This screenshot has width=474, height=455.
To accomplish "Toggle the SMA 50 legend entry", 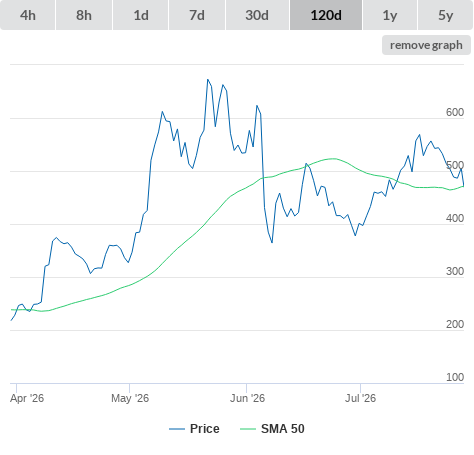I will 283,429.
